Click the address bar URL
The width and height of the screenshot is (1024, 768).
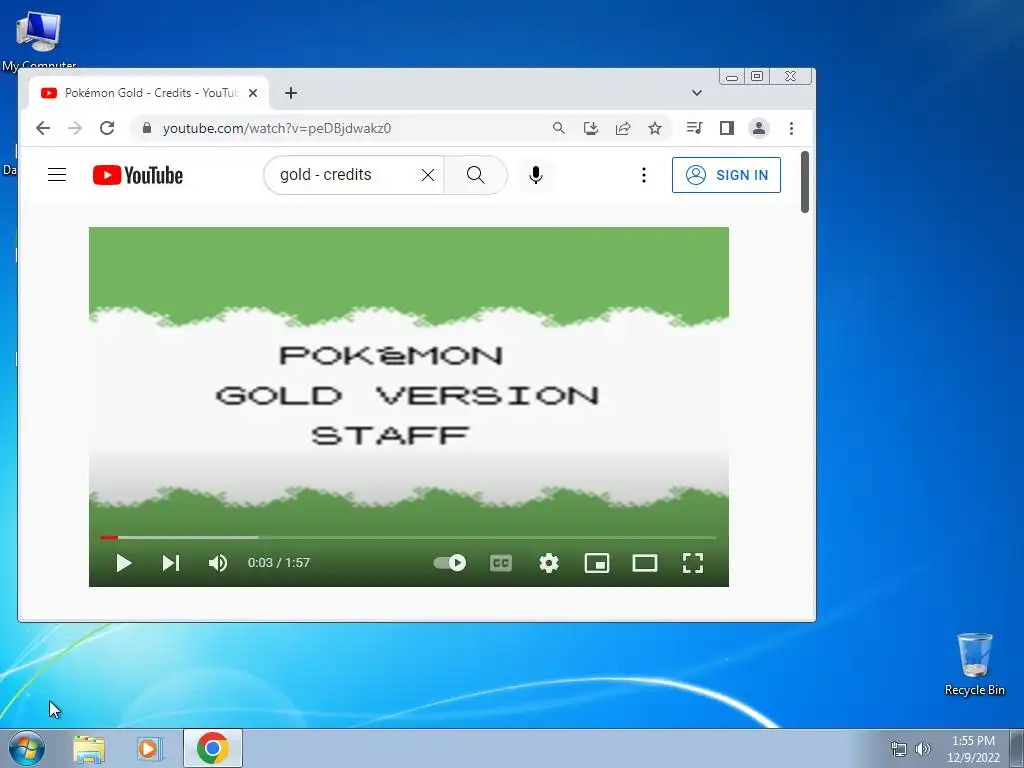click(x=277, y=128)
